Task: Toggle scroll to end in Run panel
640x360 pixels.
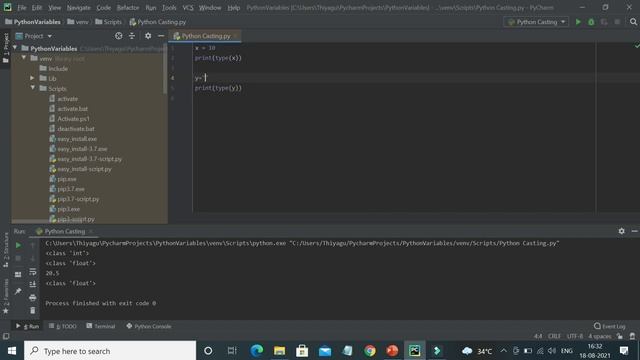Action: [33, 284]
